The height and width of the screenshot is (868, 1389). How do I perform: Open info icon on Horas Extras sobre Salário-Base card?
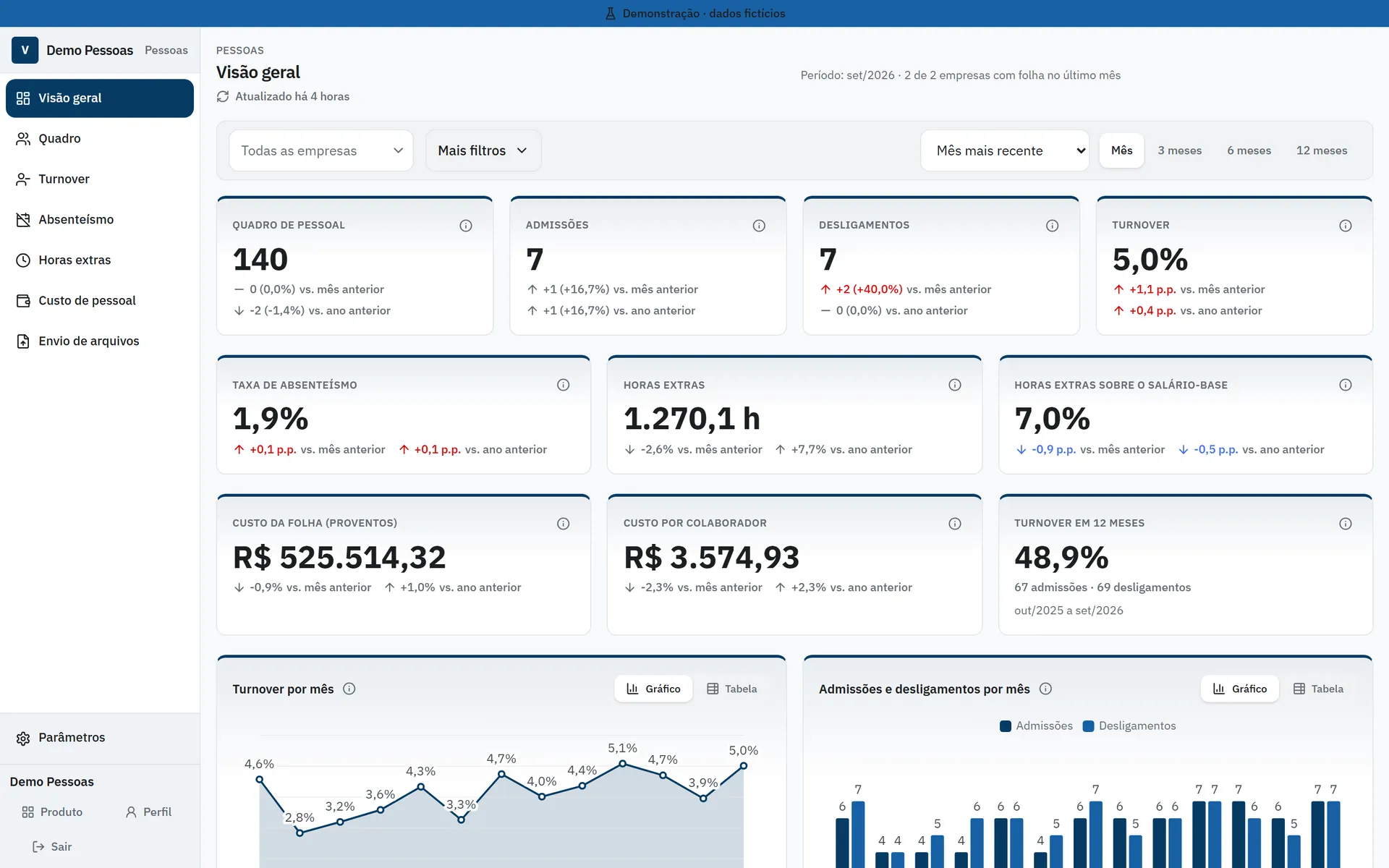point(1345,385)
